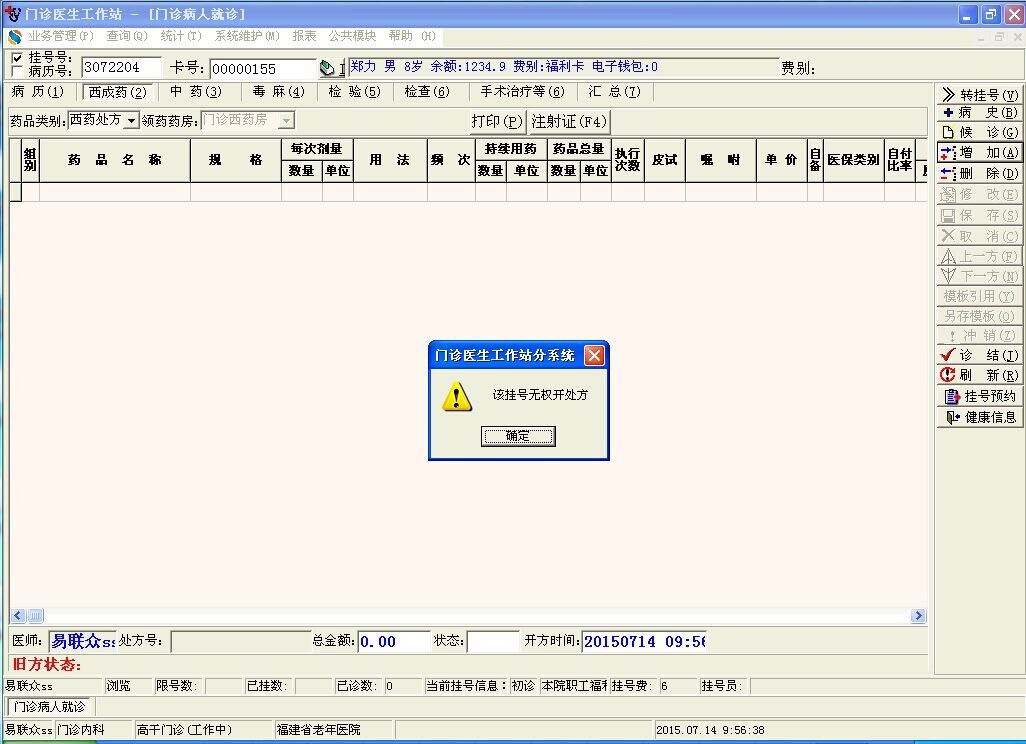
Task: Open the 系统维护(M) menu
Action: [247, 36]
